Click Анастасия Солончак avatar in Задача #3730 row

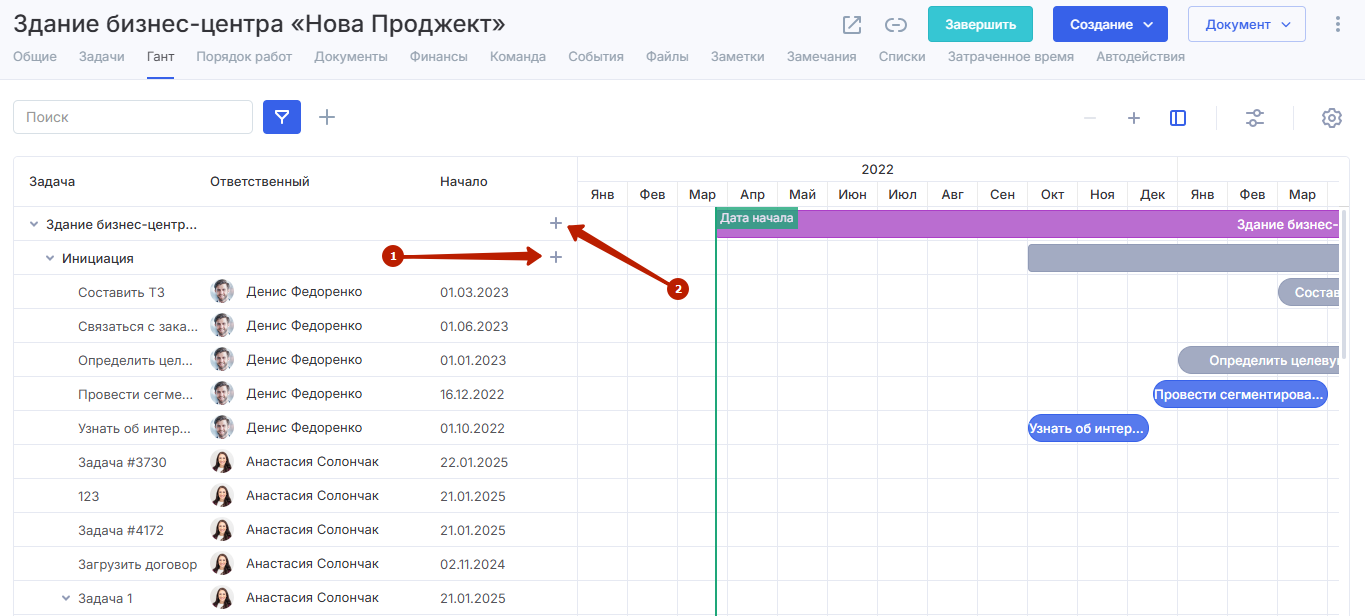coord(222,461)
